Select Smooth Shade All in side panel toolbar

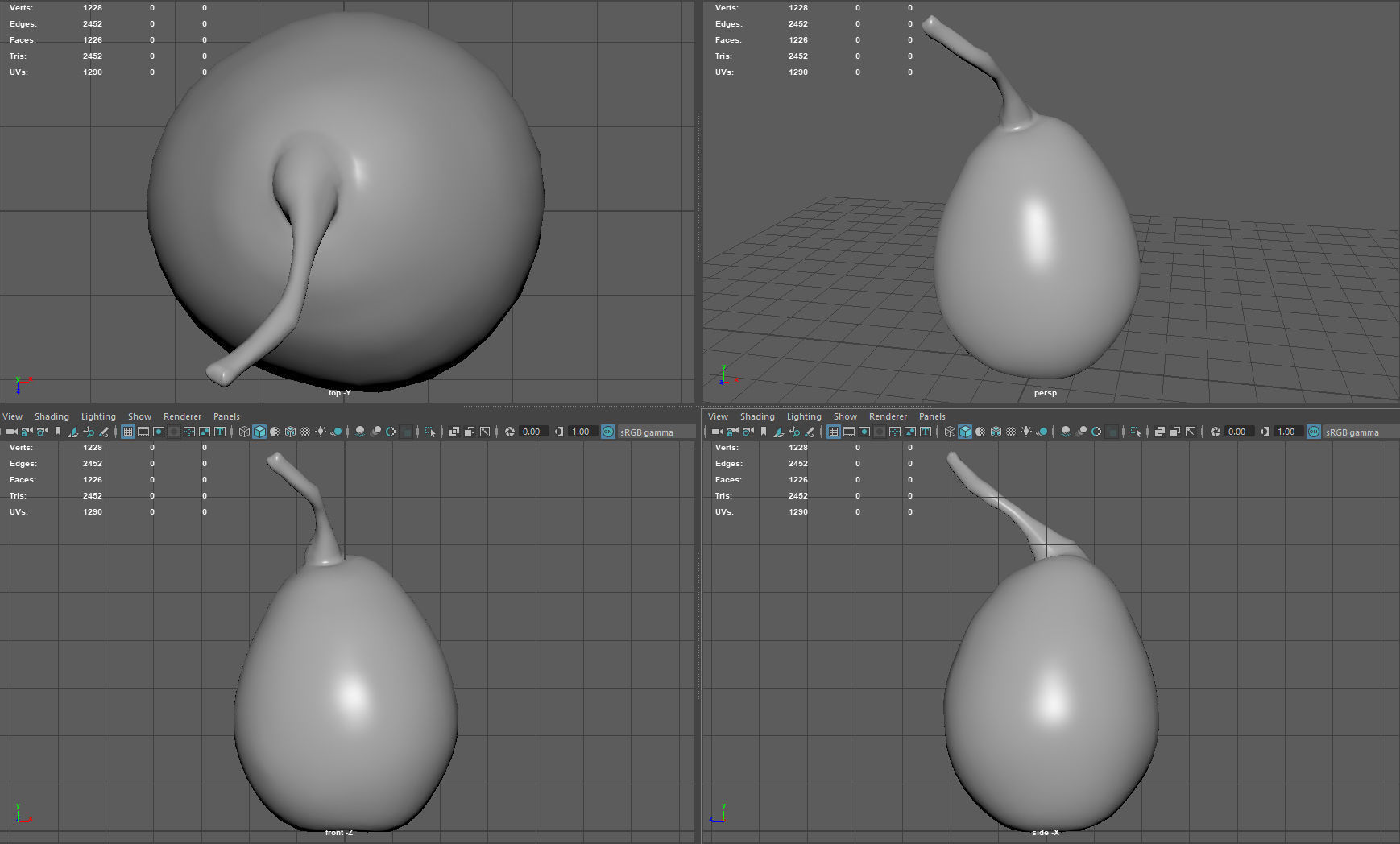tap(965, 432)
